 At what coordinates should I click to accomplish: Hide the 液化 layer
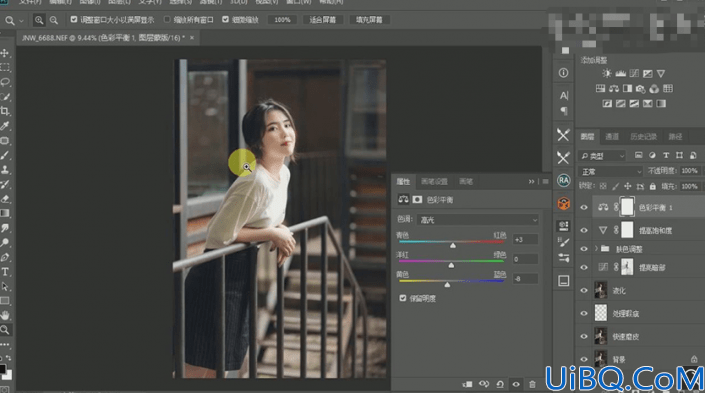[x=584, y=290]
